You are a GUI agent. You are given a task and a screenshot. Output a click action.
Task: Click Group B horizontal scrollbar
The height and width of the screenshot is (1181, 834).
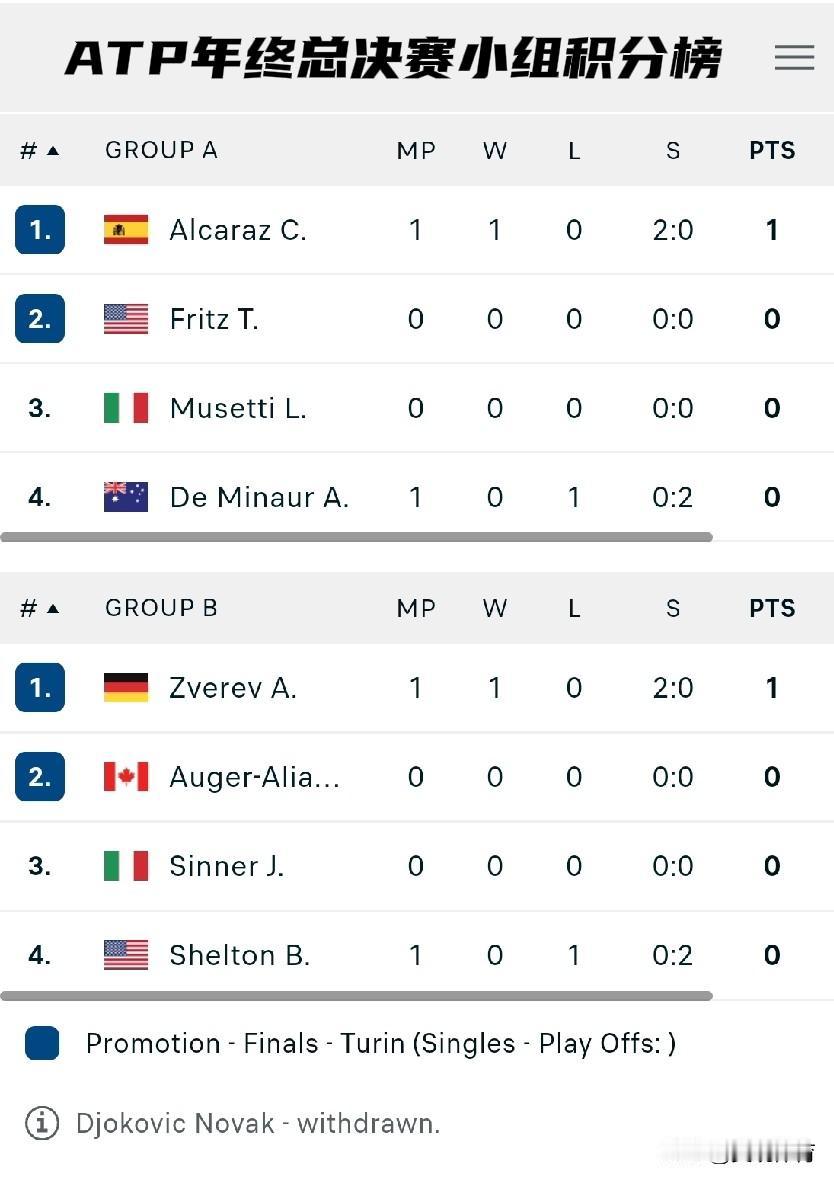(x=356, y=996)
